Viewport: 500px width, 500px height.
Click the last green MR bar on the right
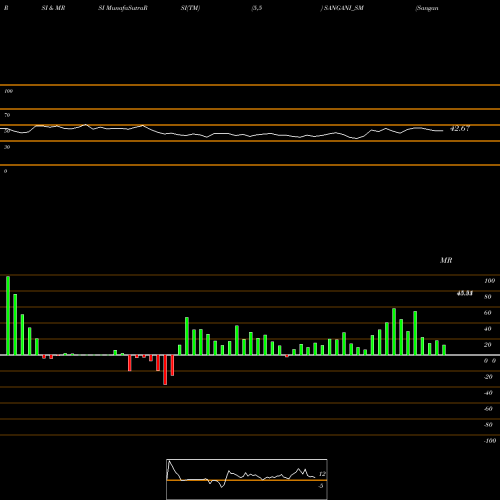(444, 350)
